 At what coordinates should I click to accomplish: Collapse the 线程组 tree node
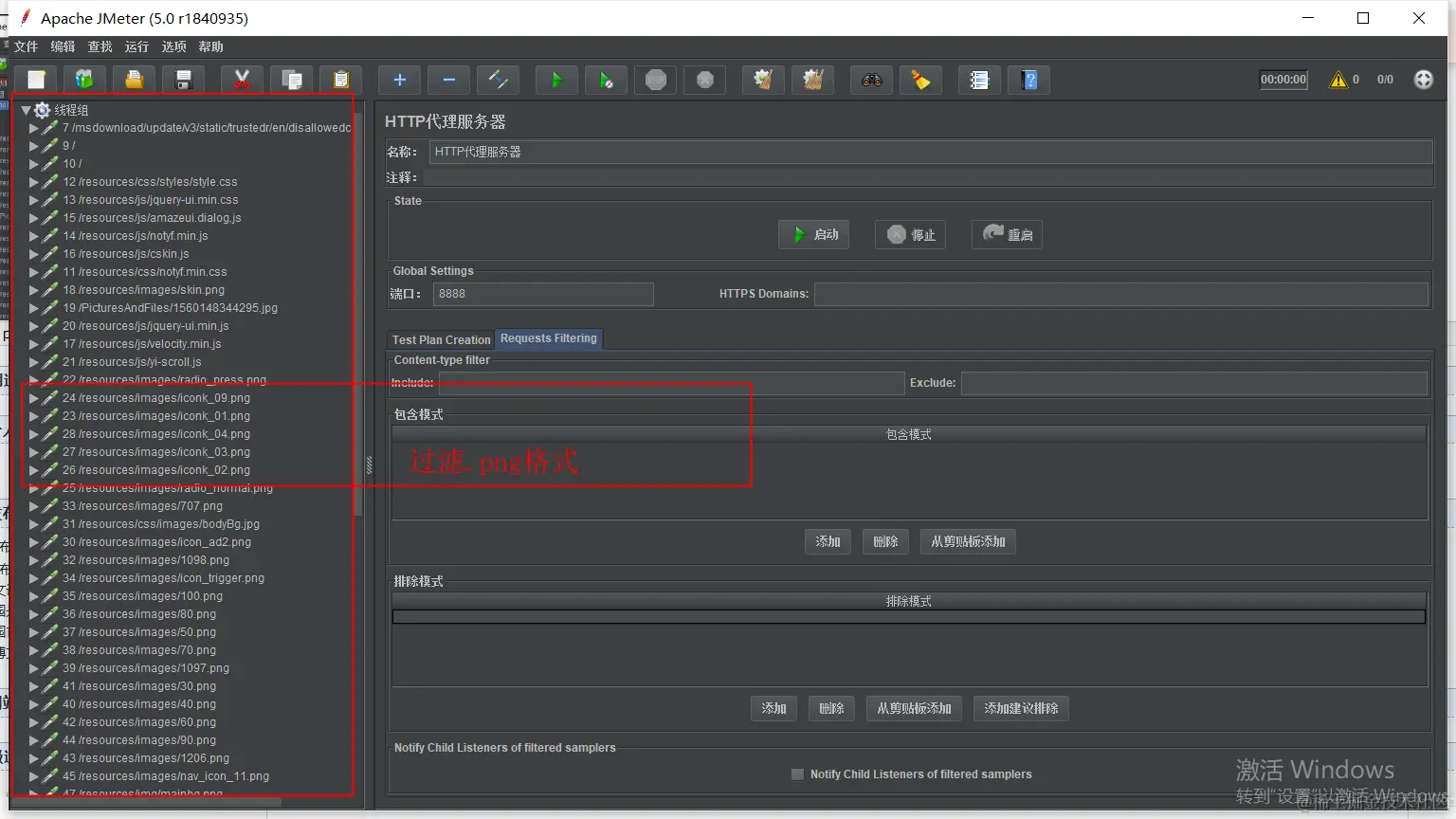pyautogui.click(x=26, y=110)
